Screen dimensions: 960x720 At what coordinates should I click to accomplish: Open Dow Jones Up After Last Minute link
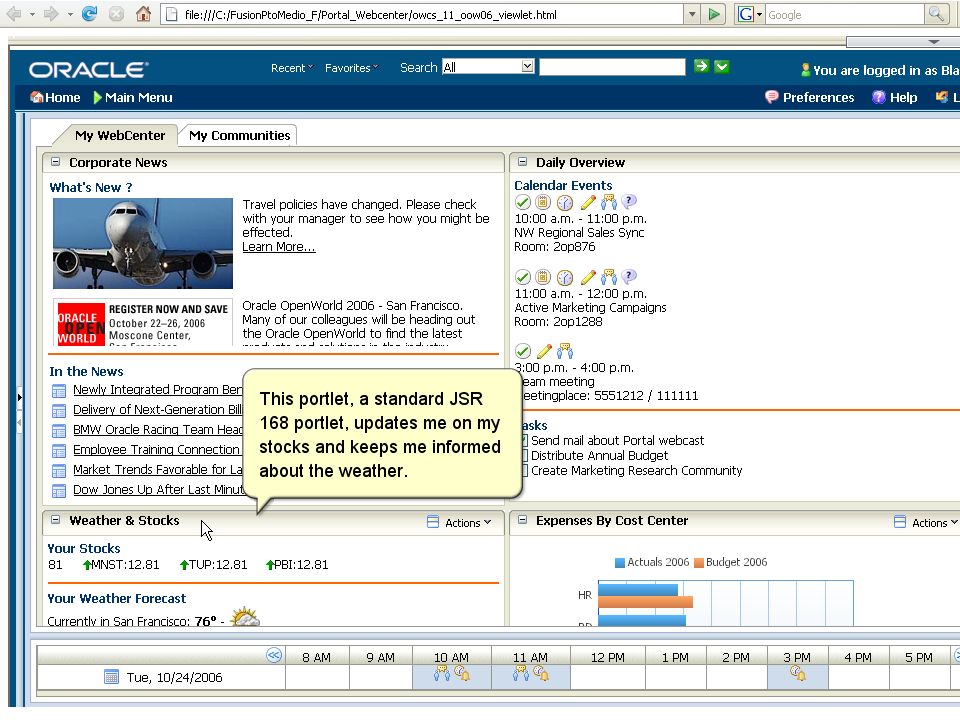(159, 490)
